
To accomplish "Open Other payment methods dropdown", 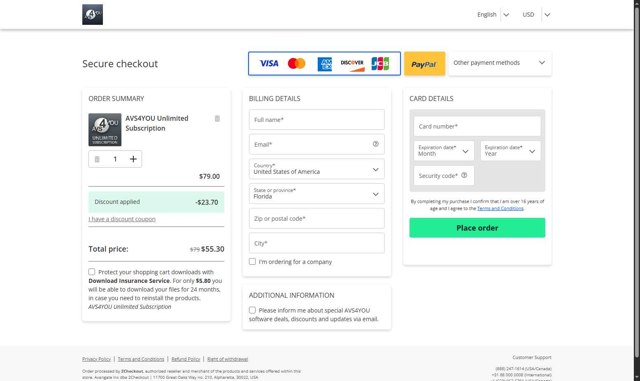I will click(x=500, y=63).
